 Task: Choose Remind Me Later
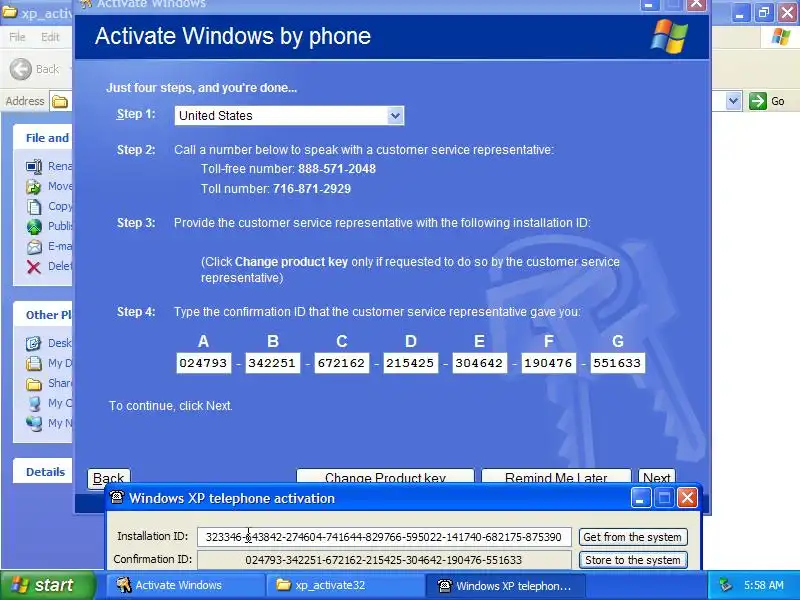point(556,477)
